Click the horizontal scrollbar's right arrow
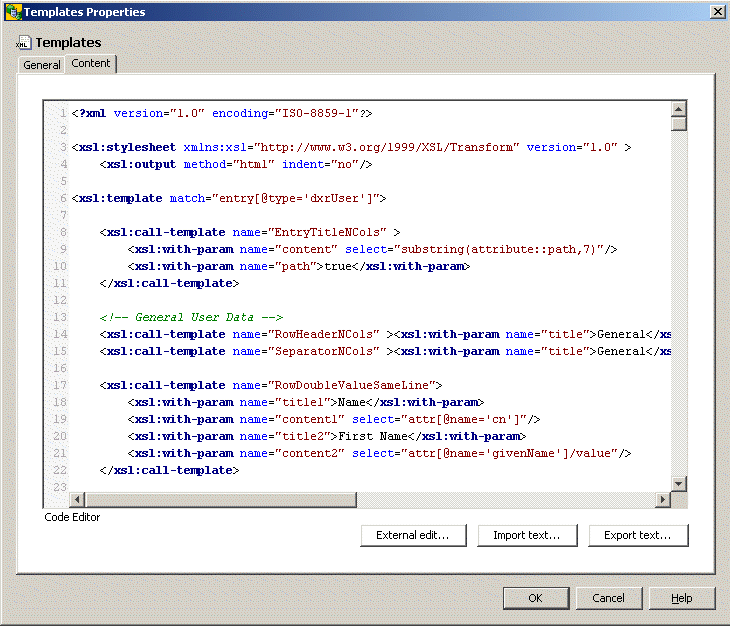The width and height of the screenshot is (730, 626). coord(663,500)
